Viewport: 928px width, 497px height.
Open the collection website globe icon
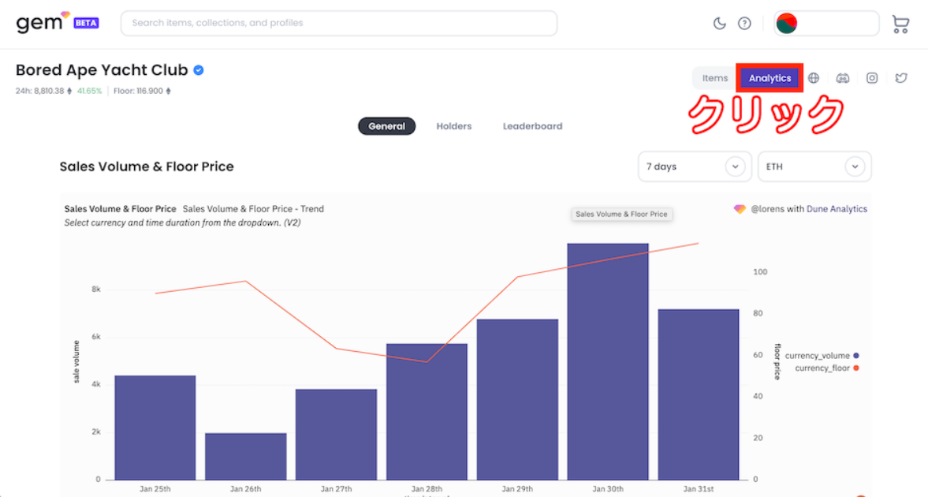tap(814, 78)
